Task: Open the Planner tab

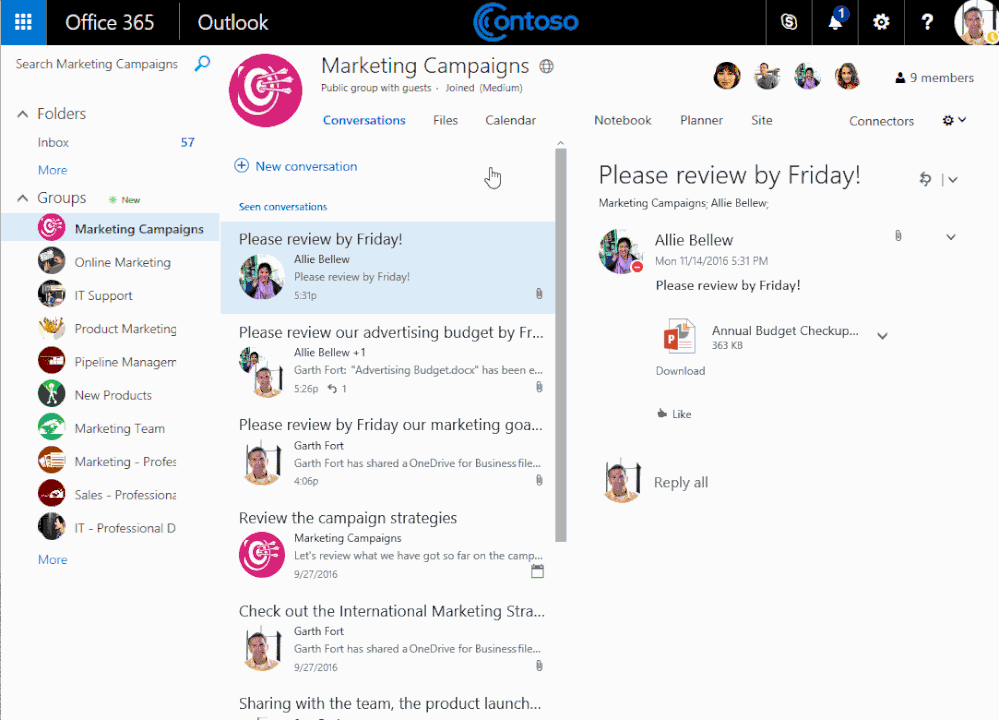Action: coord(701,120)
